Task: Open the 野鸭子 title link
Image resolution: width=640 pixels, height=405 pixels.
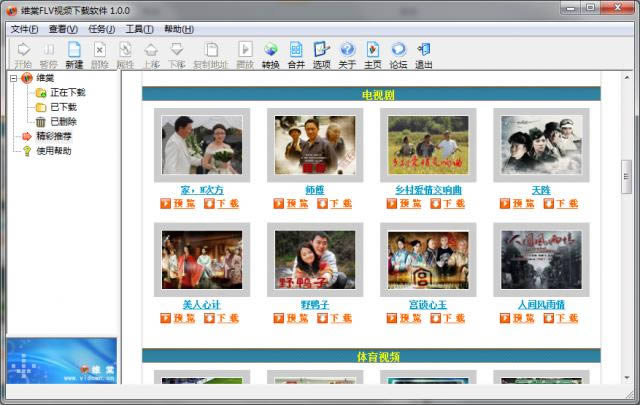Action: click(x=315, y=305)
